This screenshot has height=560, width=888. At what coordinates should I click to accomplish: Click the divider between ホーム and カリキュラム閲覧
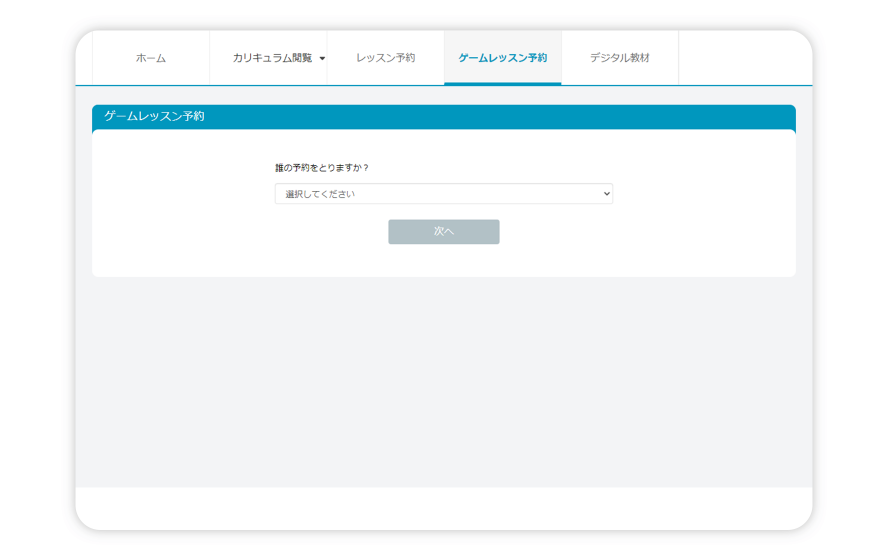click(x=210, y=58)
